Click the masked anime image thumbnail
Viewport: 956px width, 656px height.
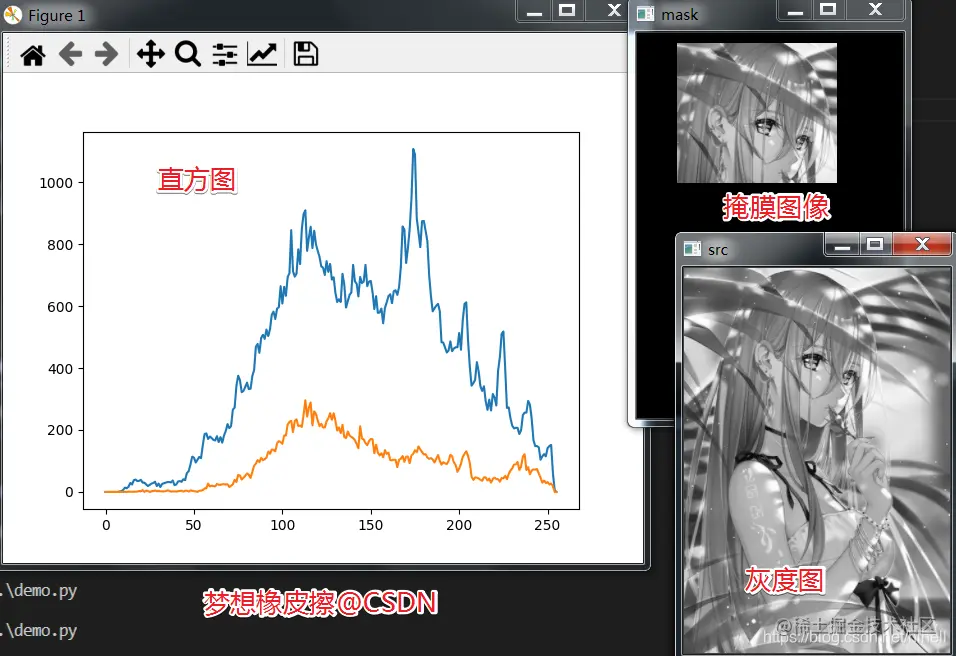pos(756,112)
